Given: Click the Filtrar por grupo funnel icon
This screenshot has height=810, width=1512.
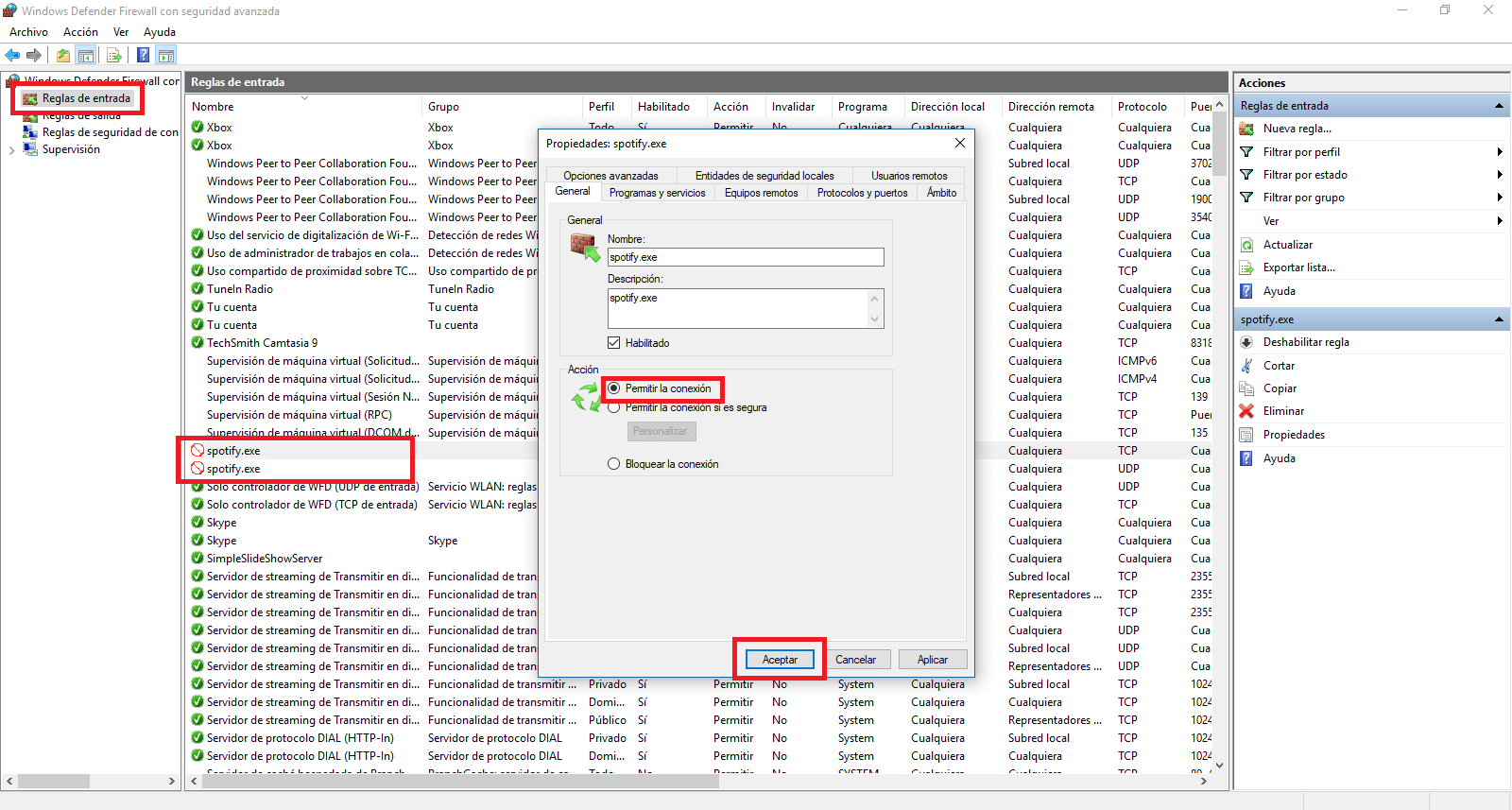Looking at the screenshot, I should pyautogui.click(x=1246, y=198).
